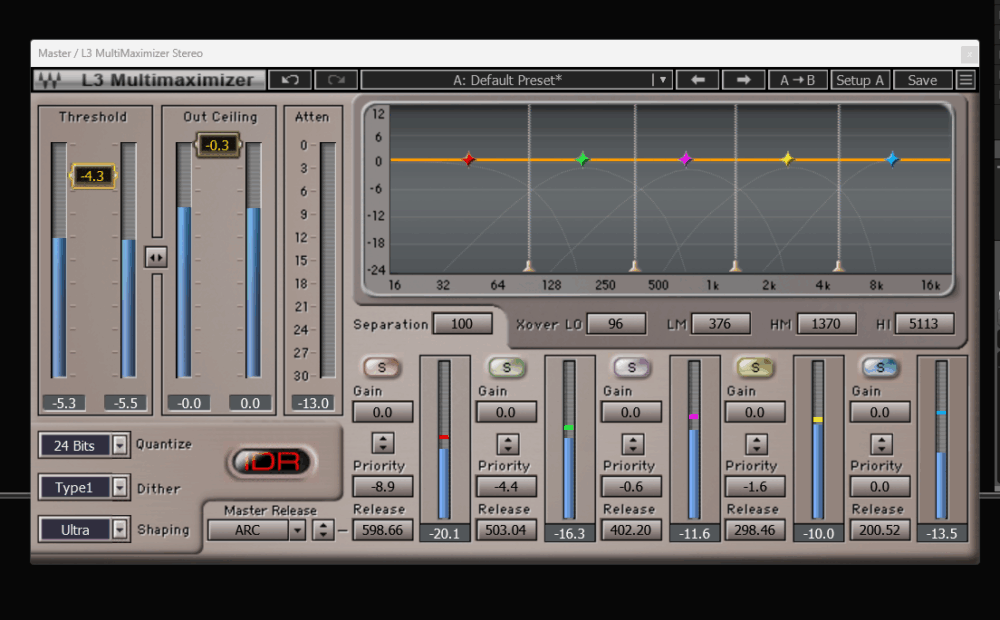Click the blue band threshold marker slider
1000x620 pixels.
[941, 413]
